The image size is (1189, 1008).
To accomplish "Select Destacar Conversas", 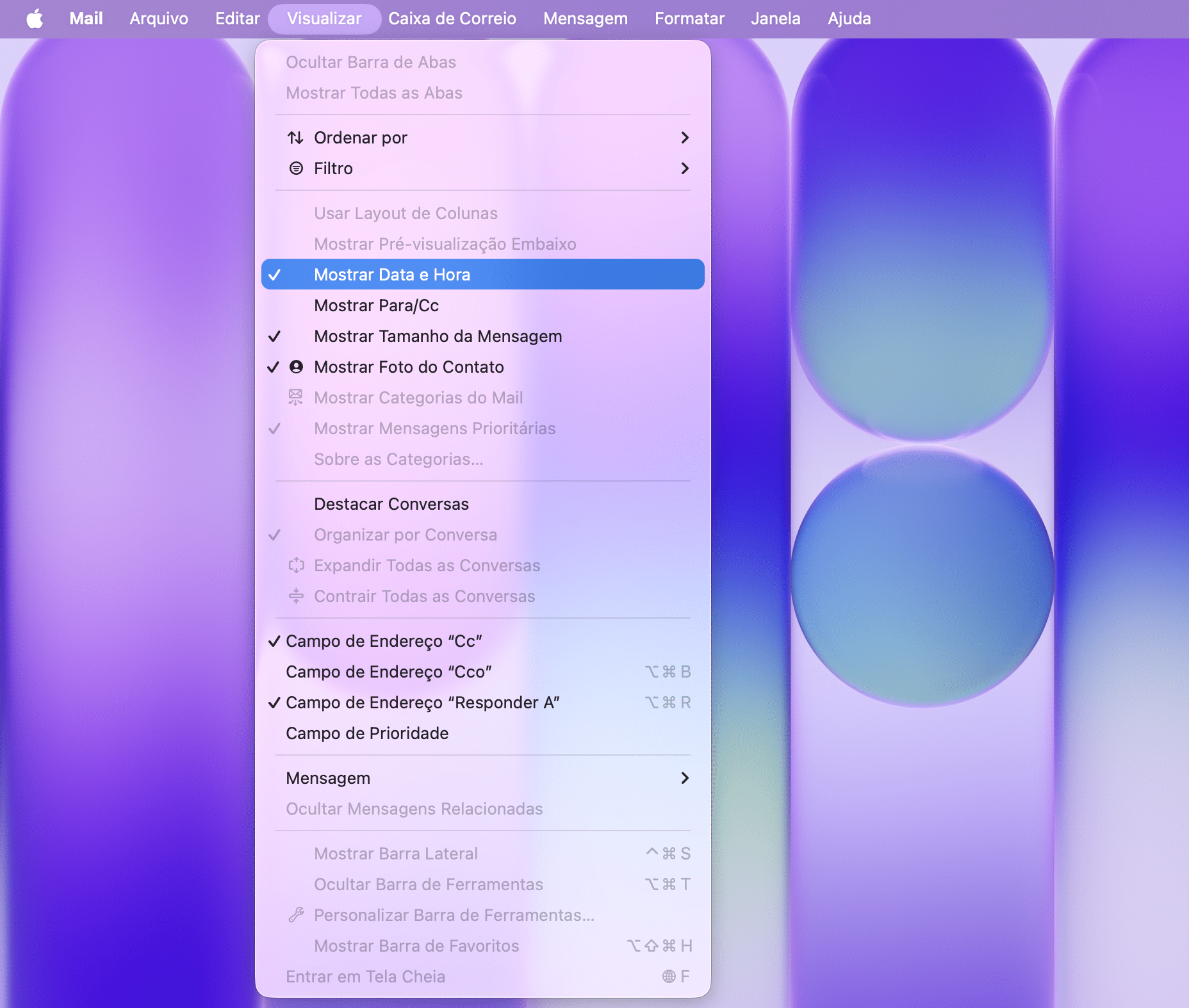I will (x=483, y=504).
